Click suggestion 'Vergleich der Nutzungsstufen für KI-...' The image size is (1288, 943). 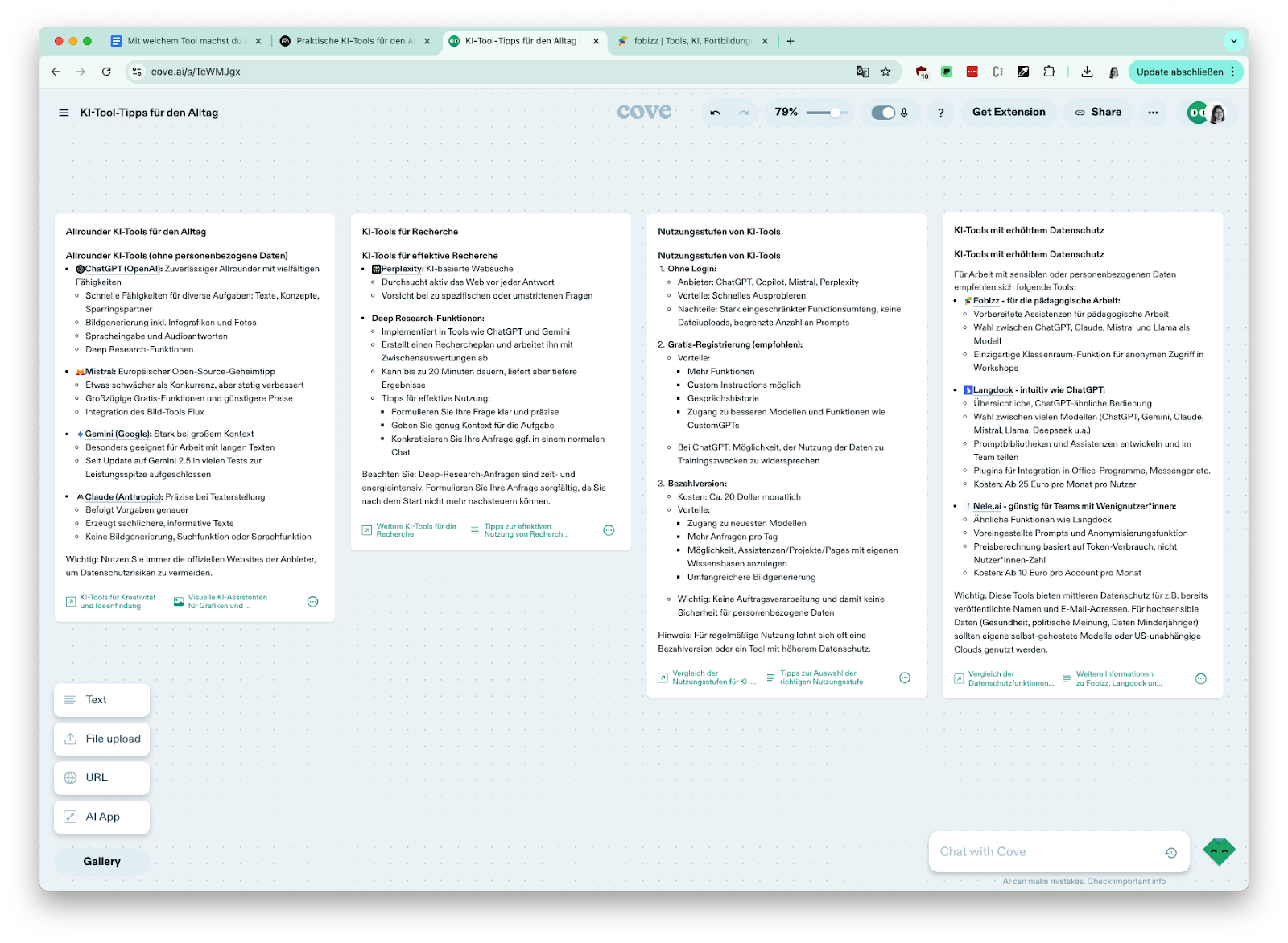tap(707, 677)
